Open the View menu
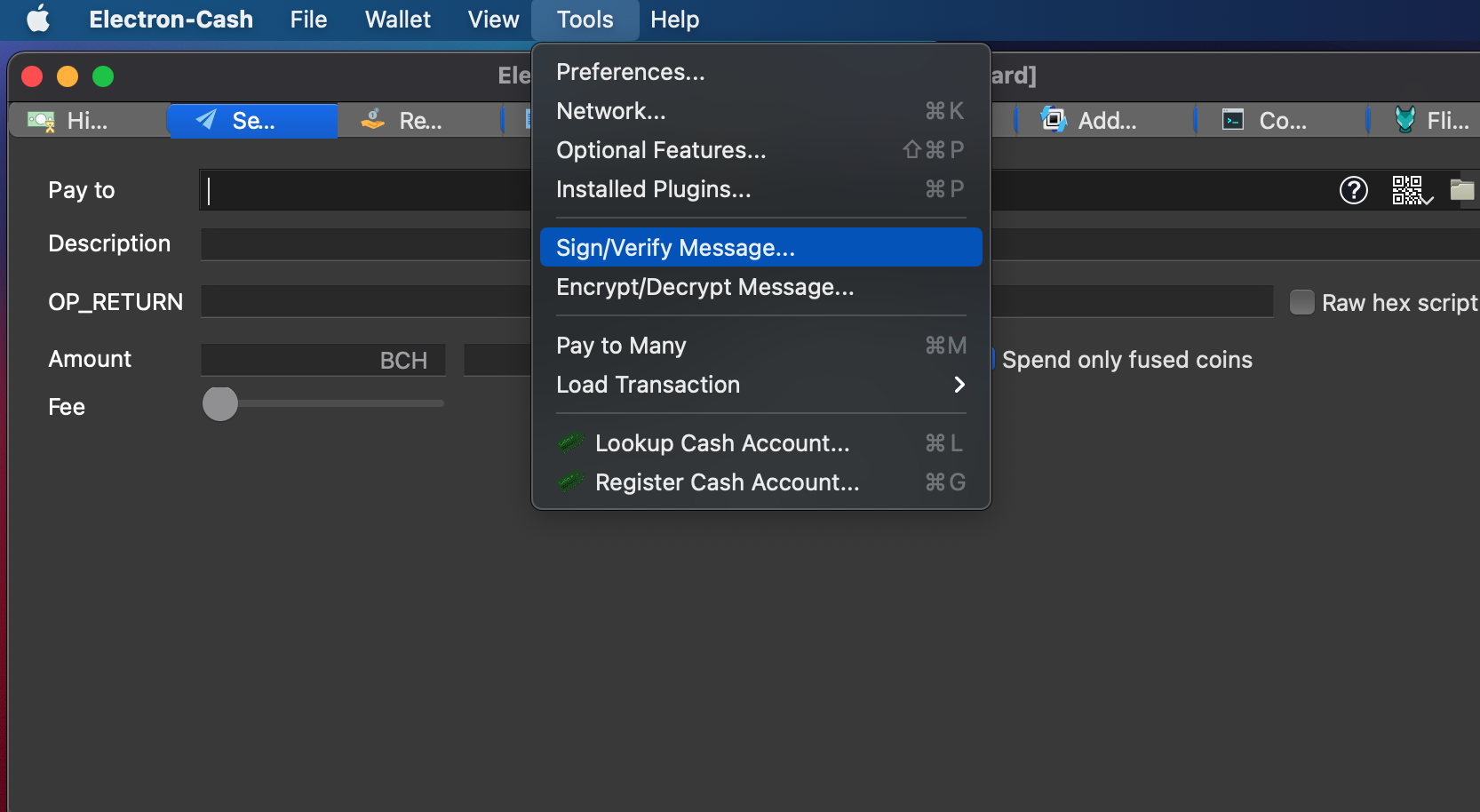Viewport: 1480px width, 812px height. [493, 19]
